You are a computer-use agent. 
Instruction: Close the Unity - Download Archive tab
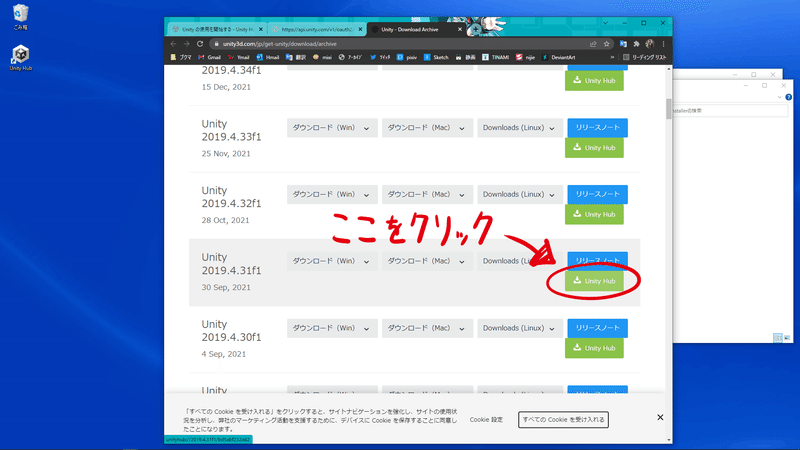tap(460, 30)
